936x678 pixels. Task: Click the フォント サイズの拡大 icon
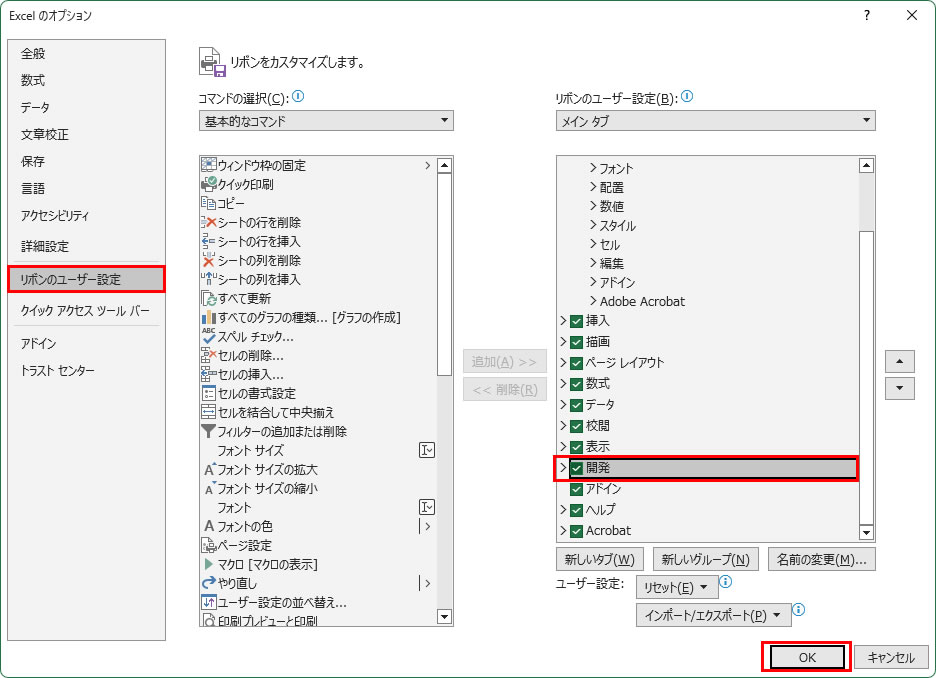209,469
